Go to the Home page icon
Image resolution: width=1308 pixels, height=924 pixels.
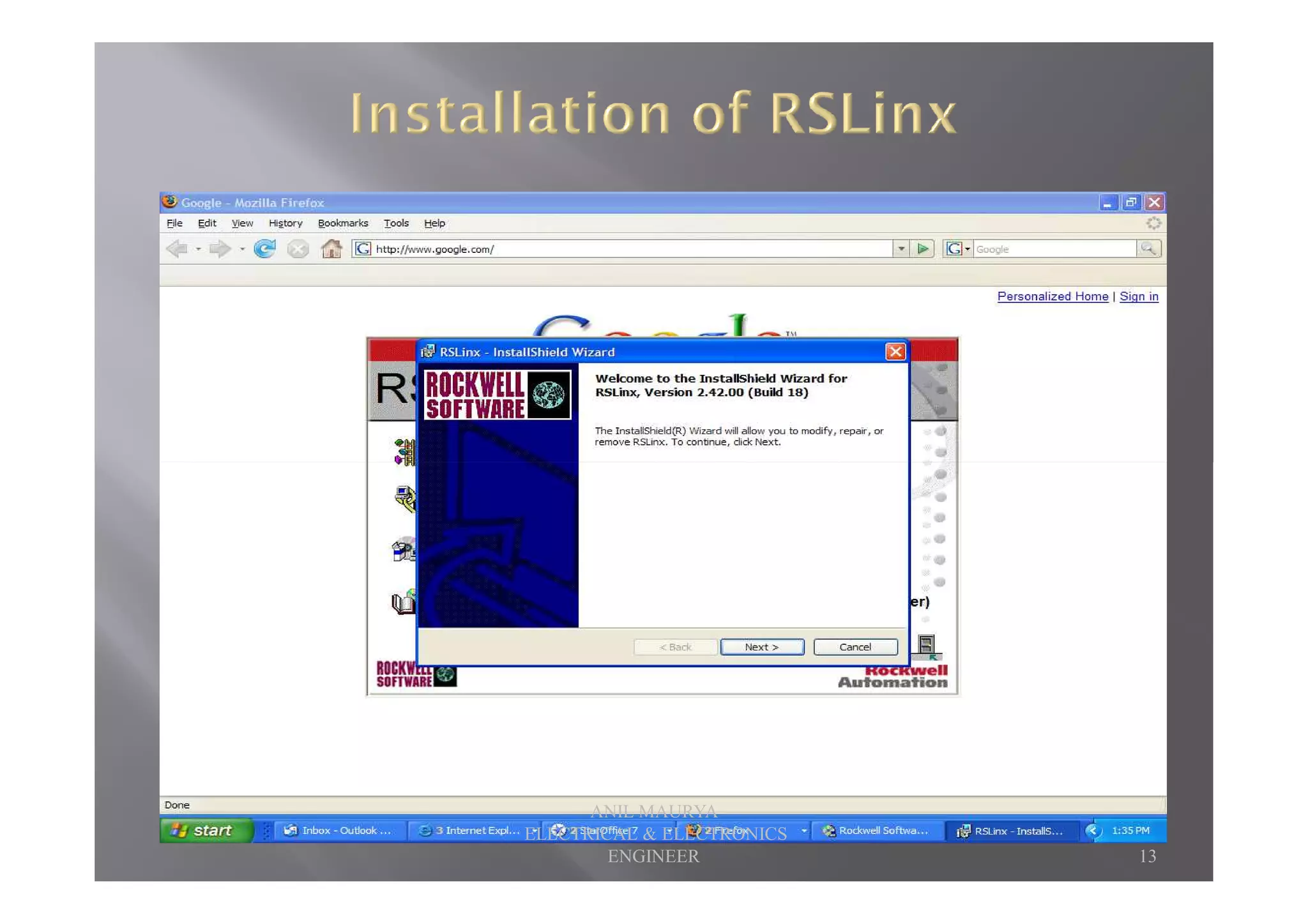[x=331, y=249]
